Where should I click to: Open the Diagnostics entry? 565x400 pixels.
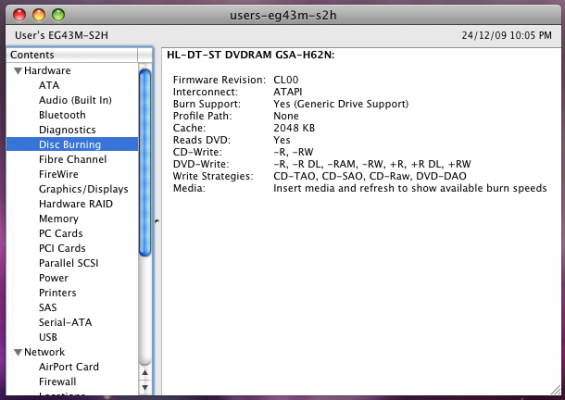click(x=67, y=130)
